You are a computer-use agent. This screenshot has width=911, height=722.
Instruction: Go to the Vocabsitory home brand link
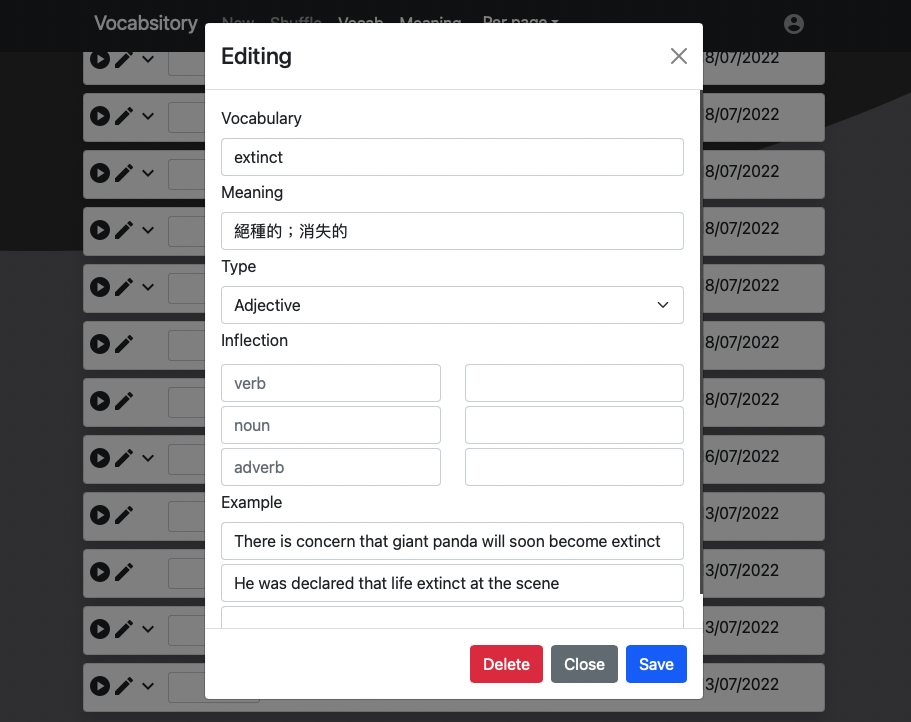click(146, 23)
